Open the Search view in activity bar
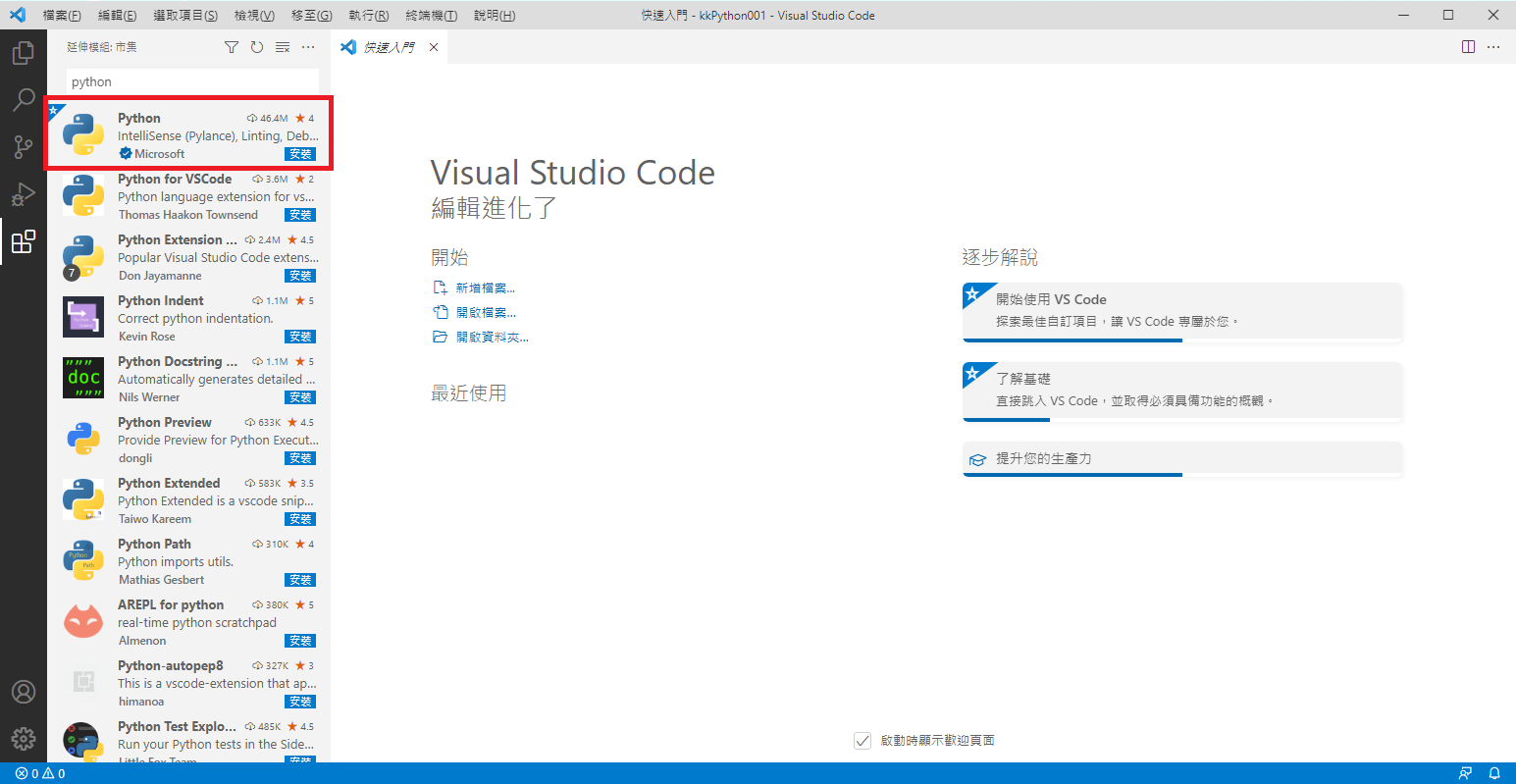Image resolution: width=1516 pixels, height=784 pixels. 24,100
